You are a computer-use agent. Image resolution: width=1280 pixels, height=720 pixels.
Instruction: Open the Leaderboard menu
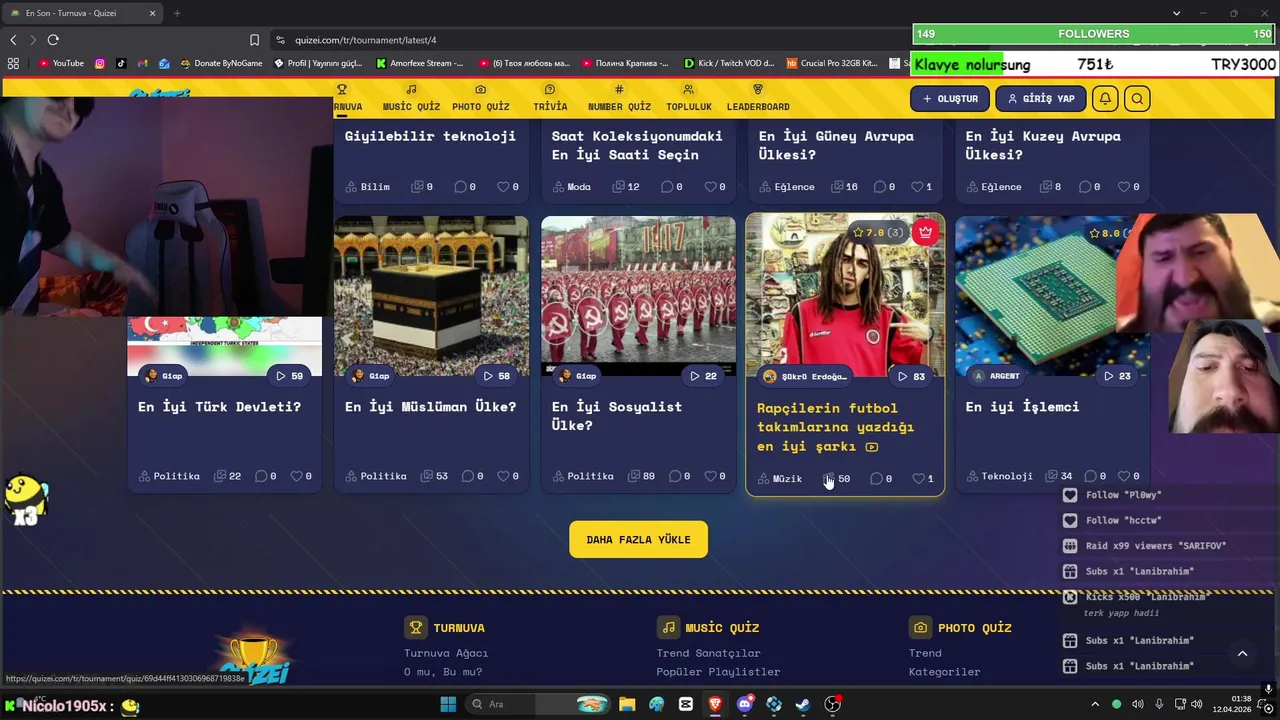pos(758,98)
